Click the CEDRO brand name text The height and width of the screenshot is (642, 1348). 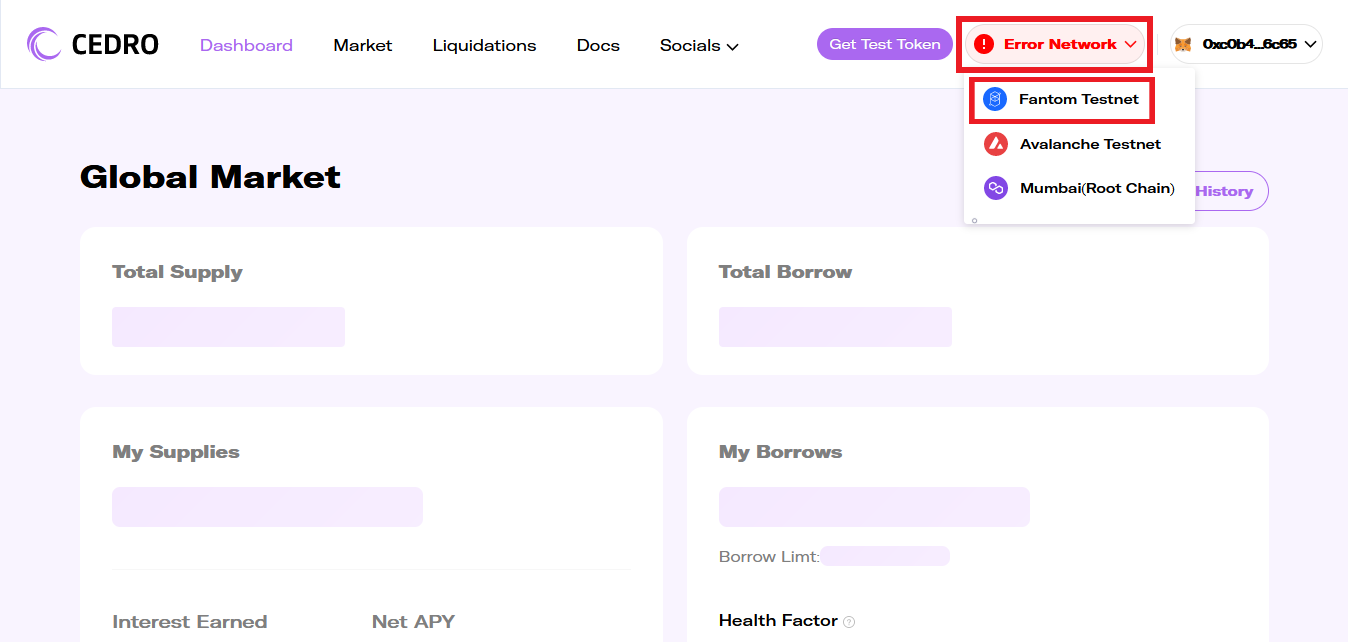click(115, 44)
